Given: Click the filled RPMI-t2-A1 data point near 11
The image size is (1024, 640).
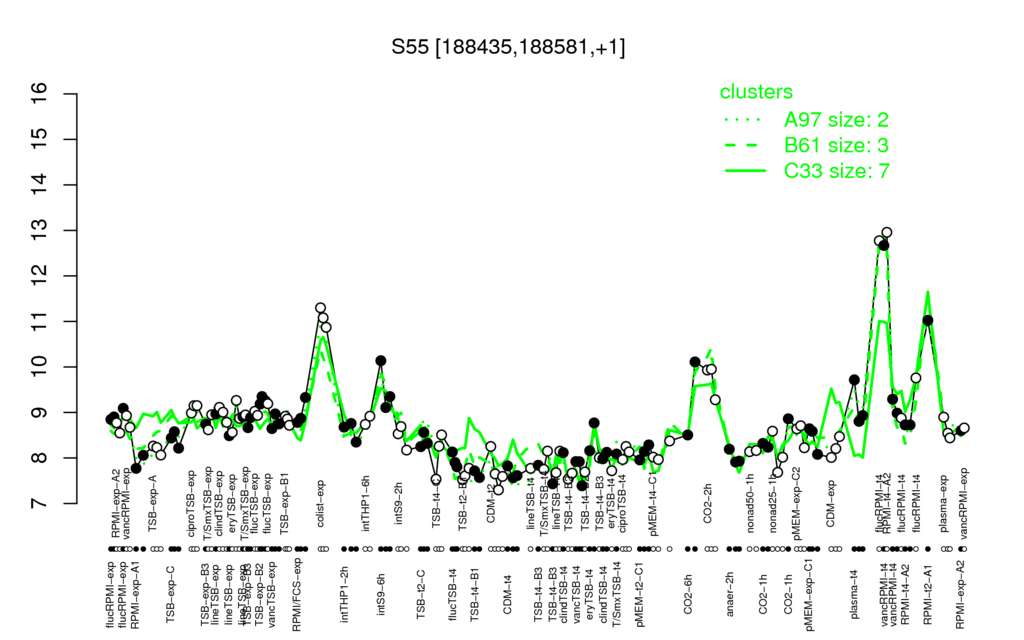Looking at the screenshot, I should (x=928, y=320).
